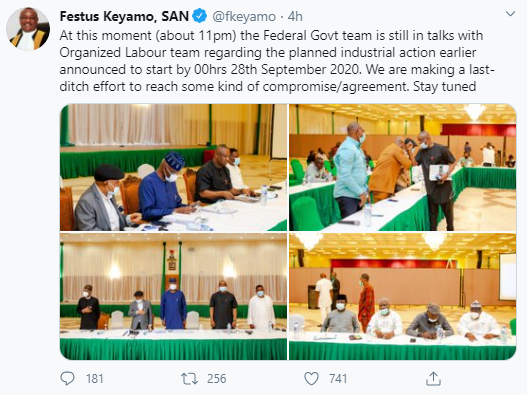Open the share upload icon
Screen dimensions: 527x395
click(x=434, y=379)
